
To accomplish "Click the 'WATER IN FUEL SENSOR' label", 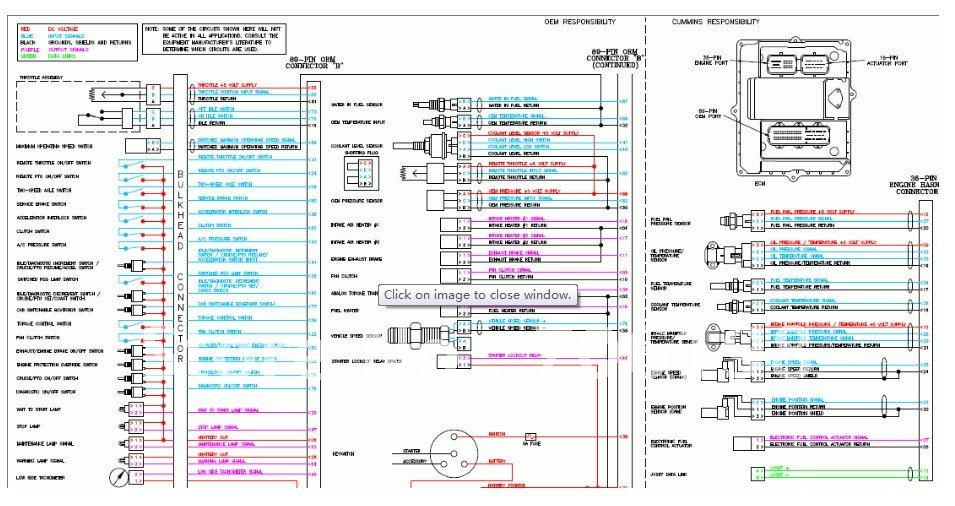I will click(357, 105).
